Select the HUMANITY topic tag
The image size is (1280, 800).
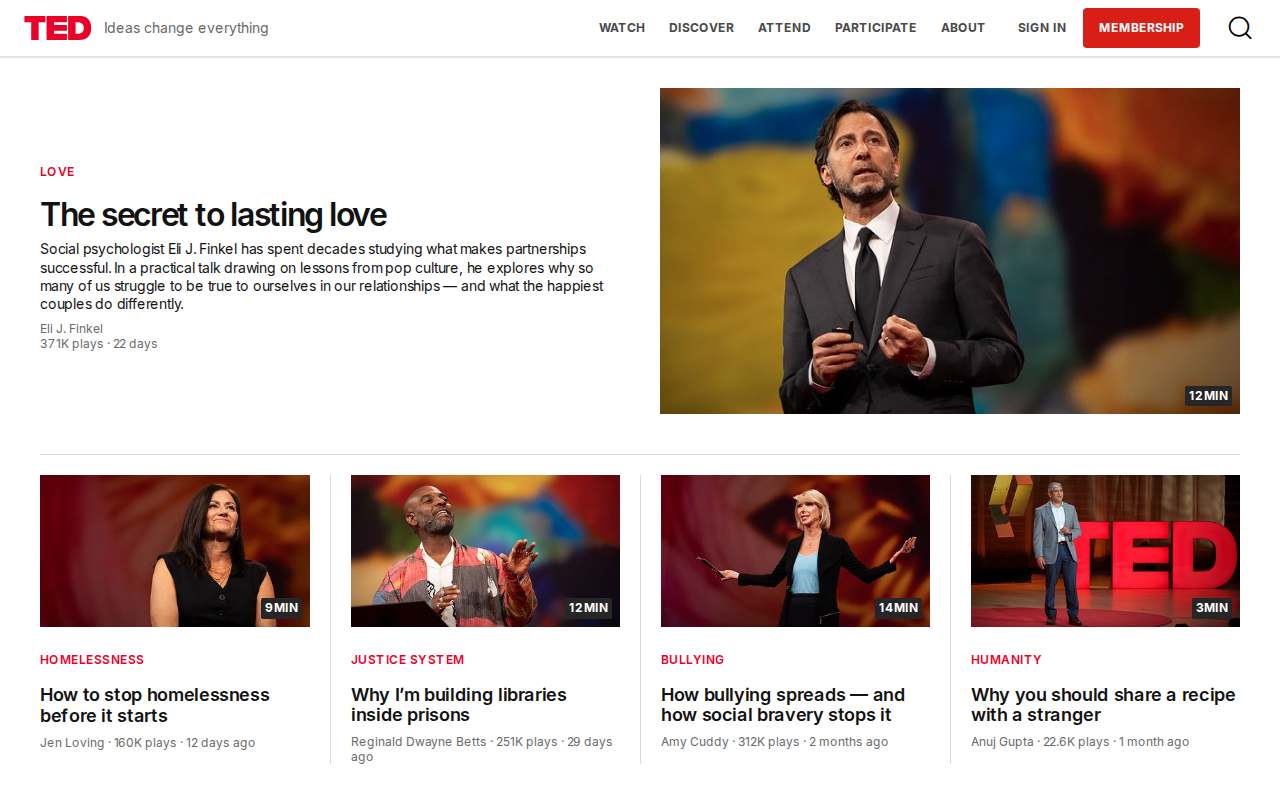tap(1006, 660)
